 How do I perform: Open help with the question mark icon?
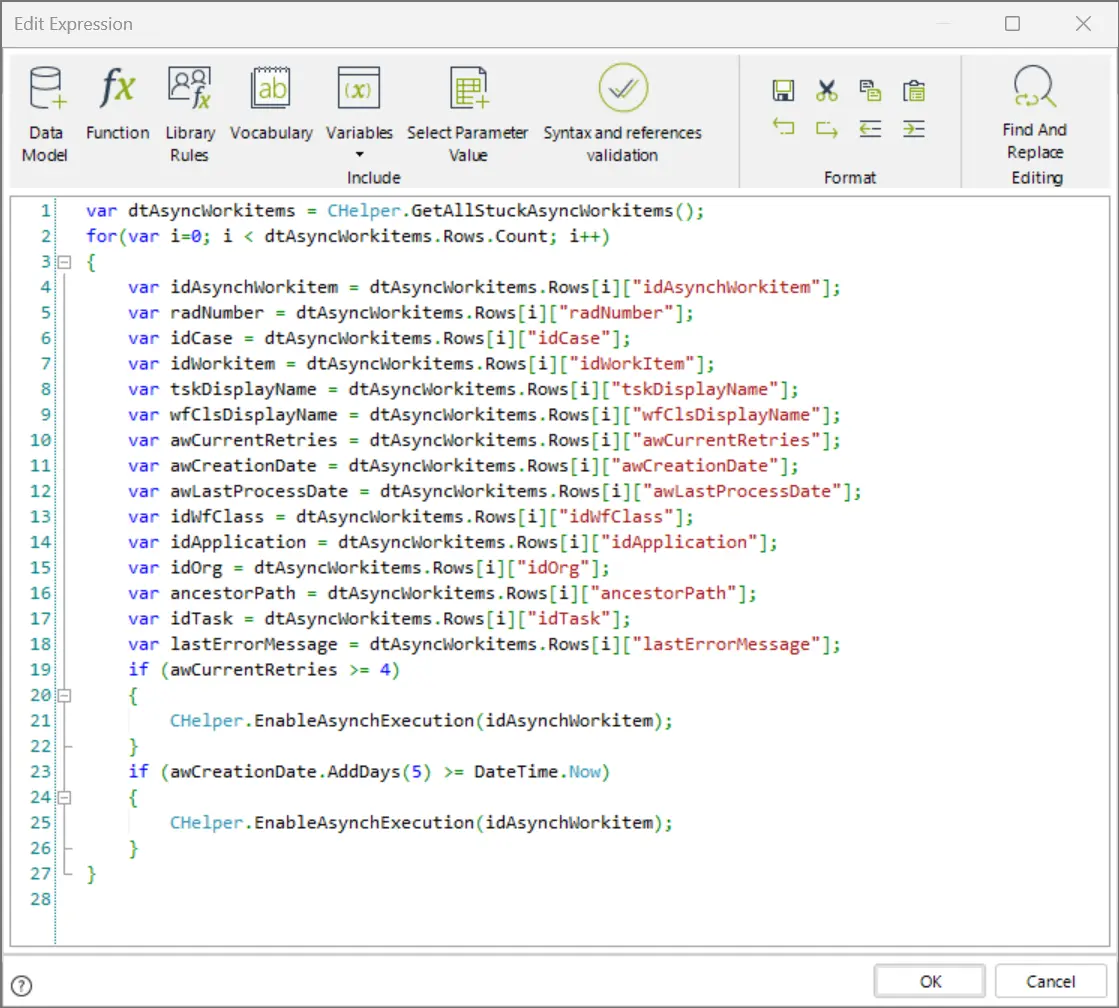[22, 986]
